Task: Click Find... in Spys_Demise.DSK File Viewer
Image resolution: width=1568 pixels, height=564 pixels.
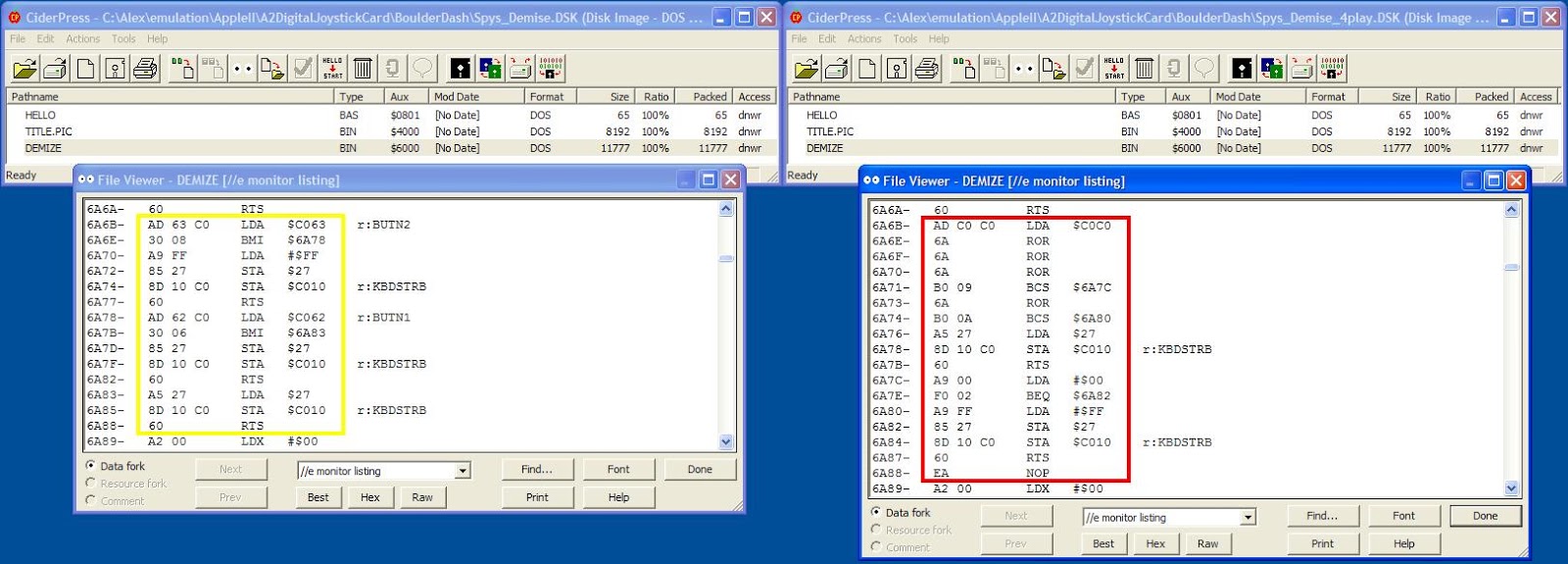Action: [536, 469]
